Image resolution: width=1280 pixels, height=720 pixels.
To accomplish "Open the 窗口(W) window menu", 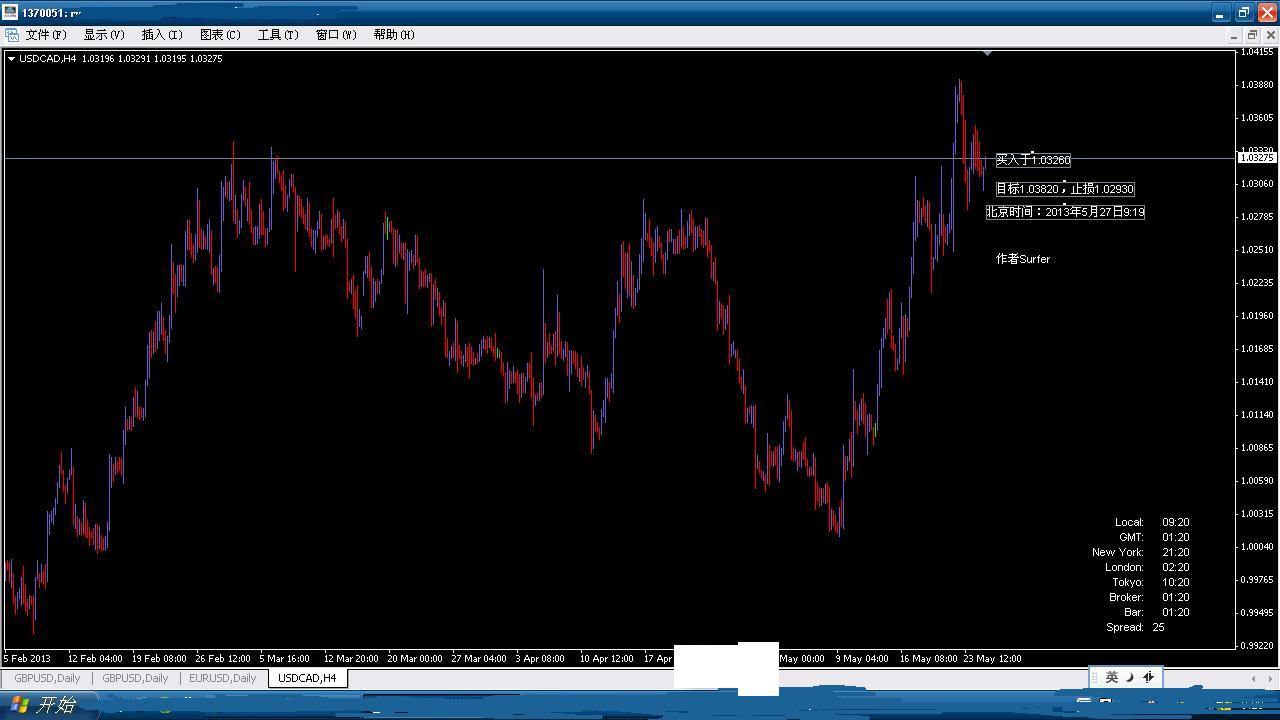I will (335, 35).
